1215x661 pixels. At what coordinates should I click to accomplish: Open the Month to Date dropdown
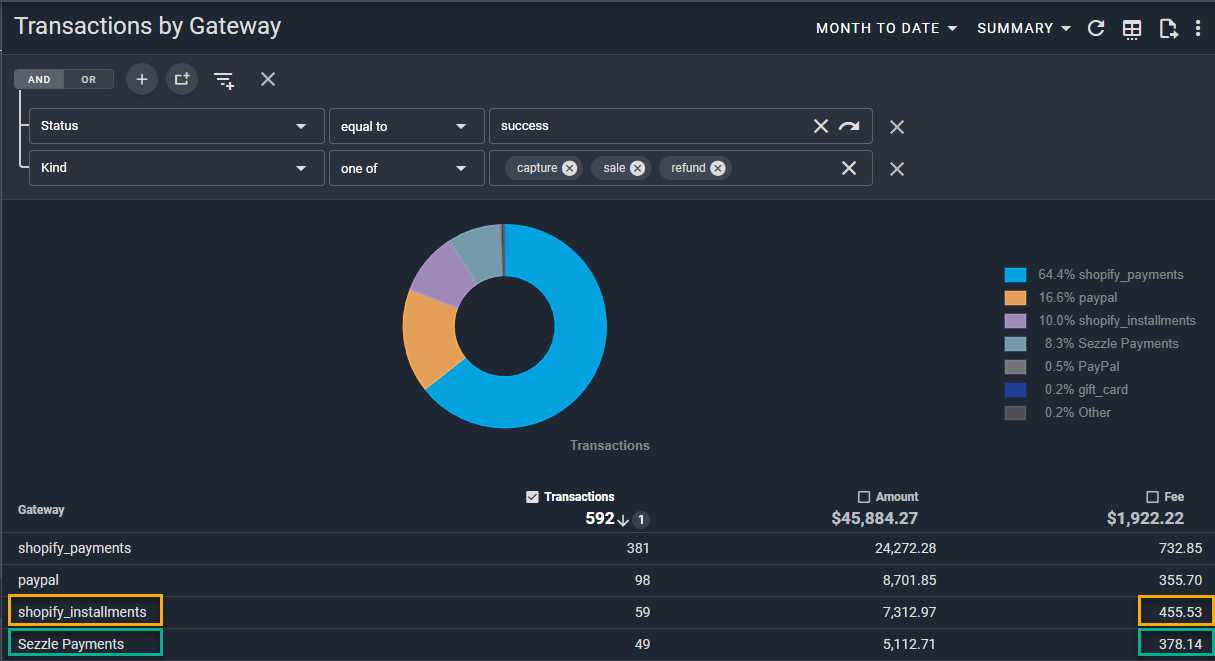886,28
